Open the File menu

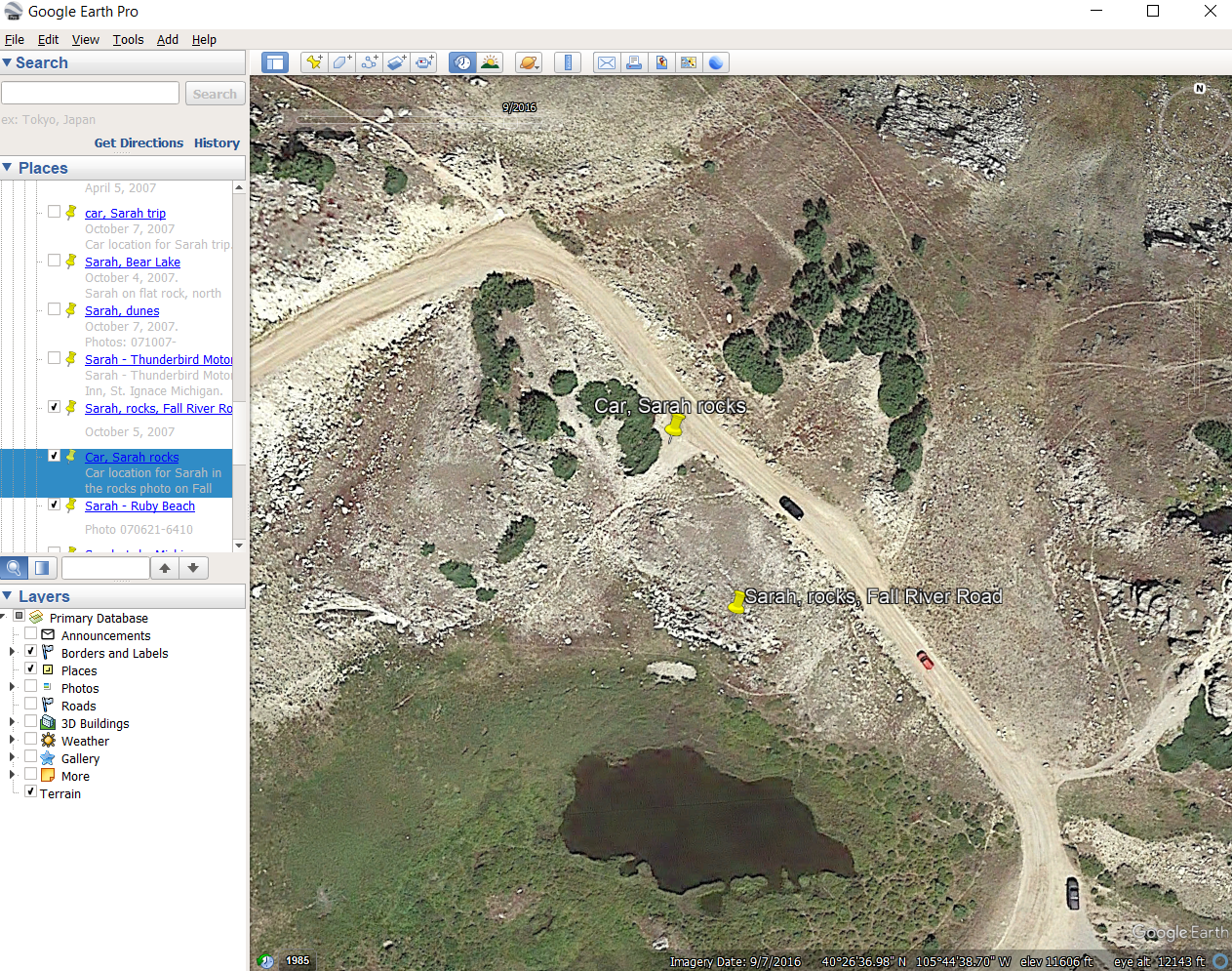tap(15, 40)
